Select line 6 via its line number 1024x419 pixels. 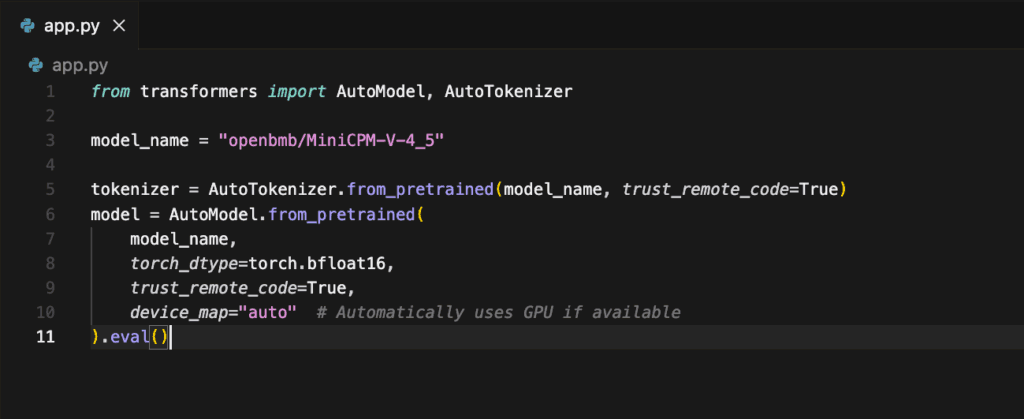51,214
